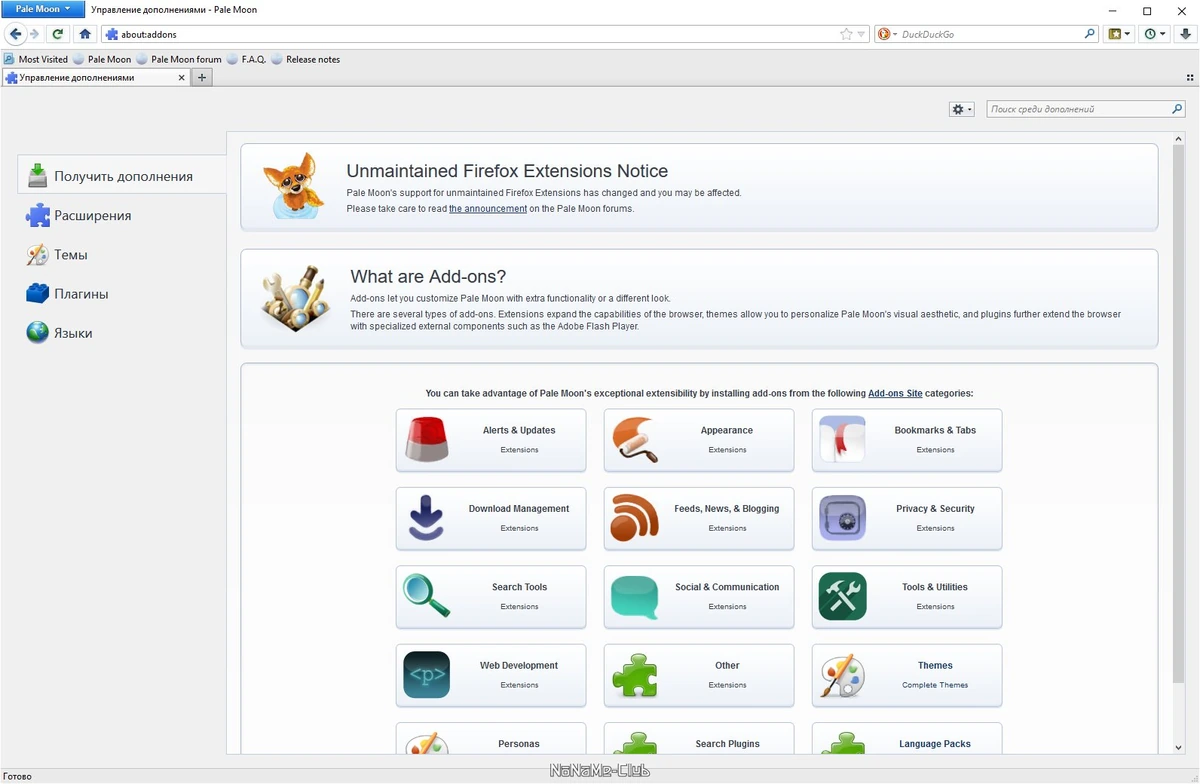Image resolution: width=1200 pixels, height=784 pixels.
Task: Click the orange RSS Feeds icon
Action: click(x=635, y=518)
